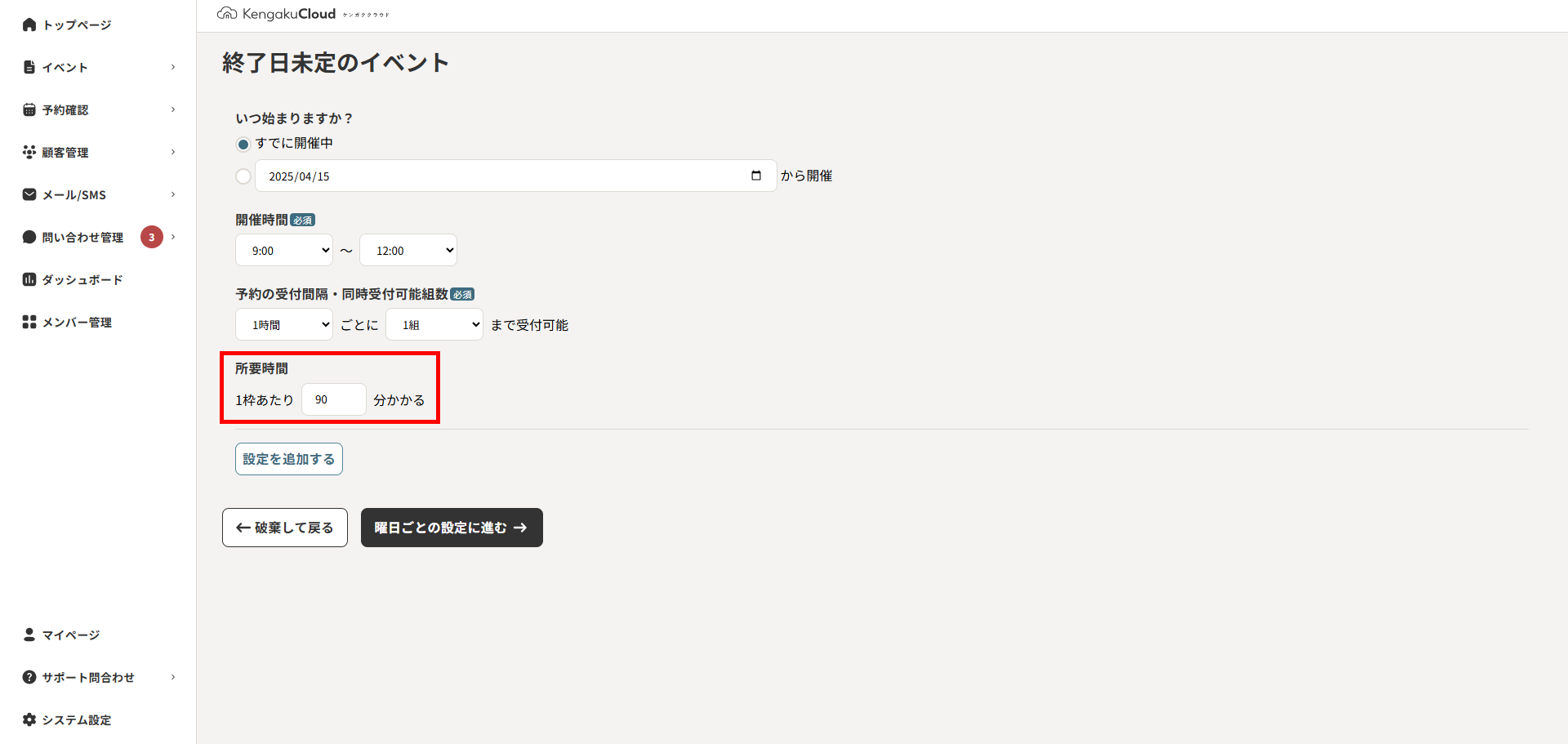Click the document icon beside イベント
1568x744 pixels.
click(x=29, y=67)
